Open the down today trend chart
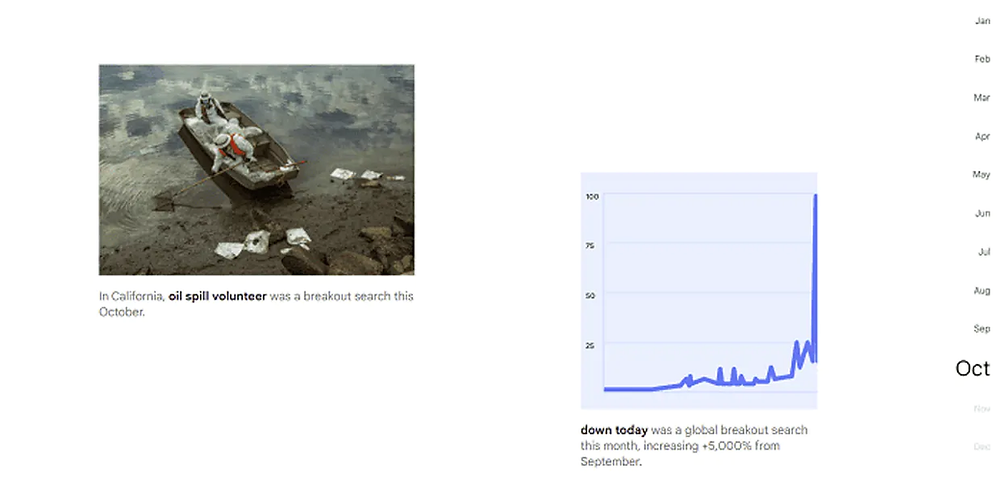The height and width of the screenshot is (481, 1000). [x=698, y=291]
